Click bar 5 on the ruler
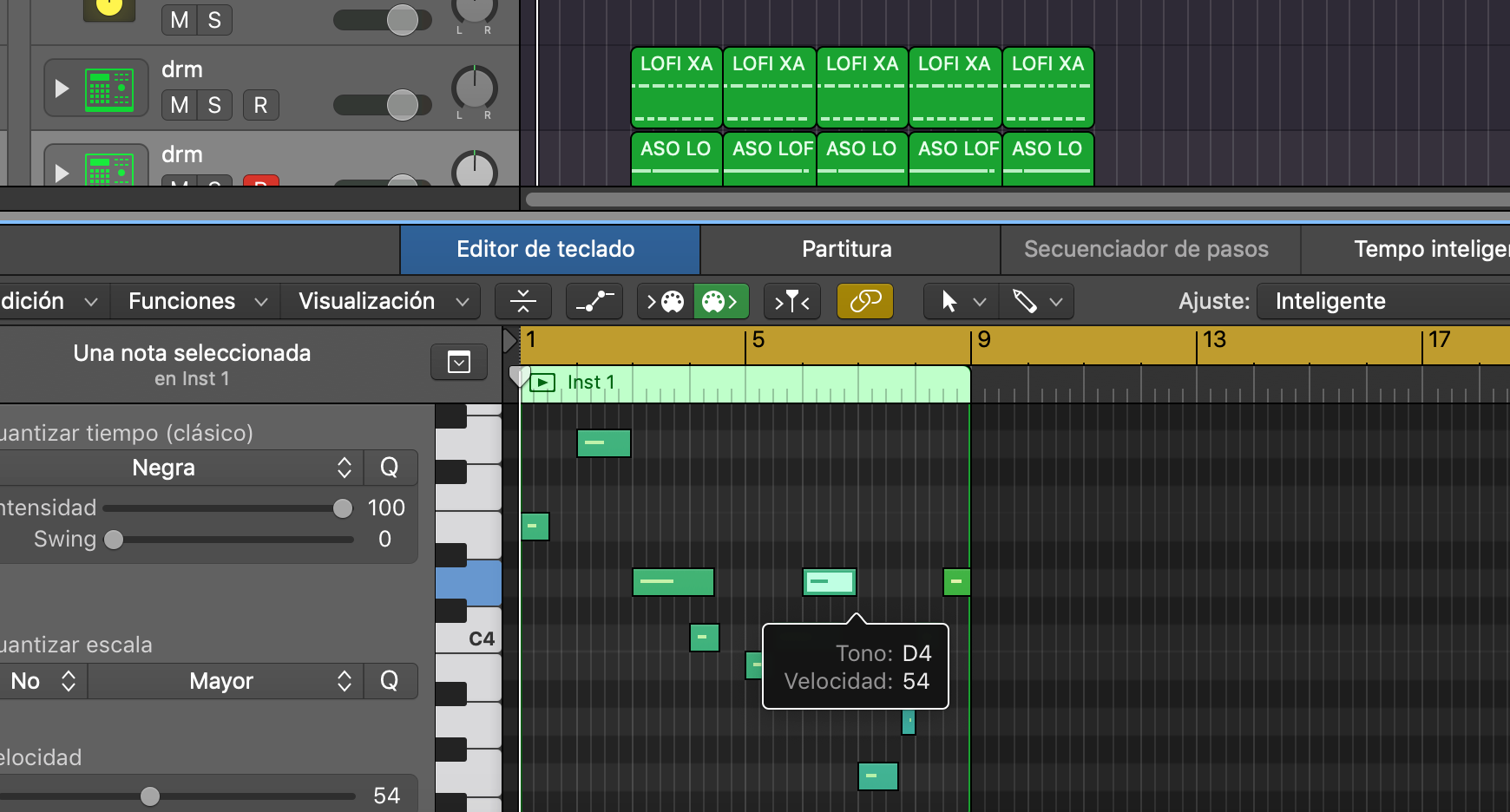 click(x=758, y=340)
